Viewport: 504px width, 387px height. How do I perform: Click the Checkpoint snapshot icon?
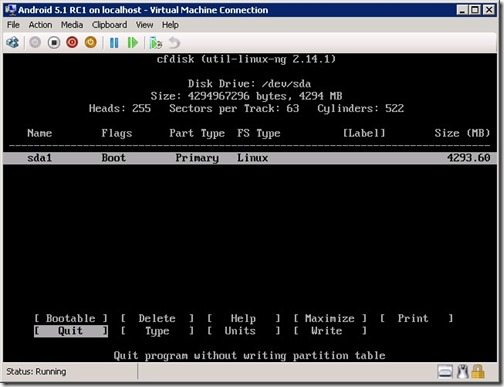(x=155, y=43)
